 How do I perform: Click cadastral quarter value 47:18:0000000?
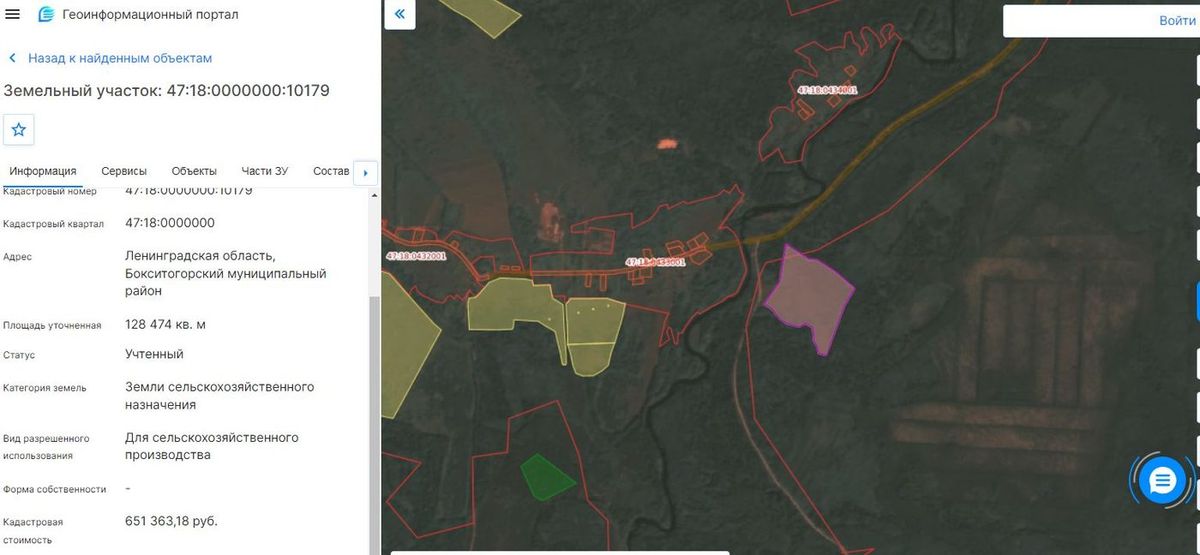click(x=170, y=222)
